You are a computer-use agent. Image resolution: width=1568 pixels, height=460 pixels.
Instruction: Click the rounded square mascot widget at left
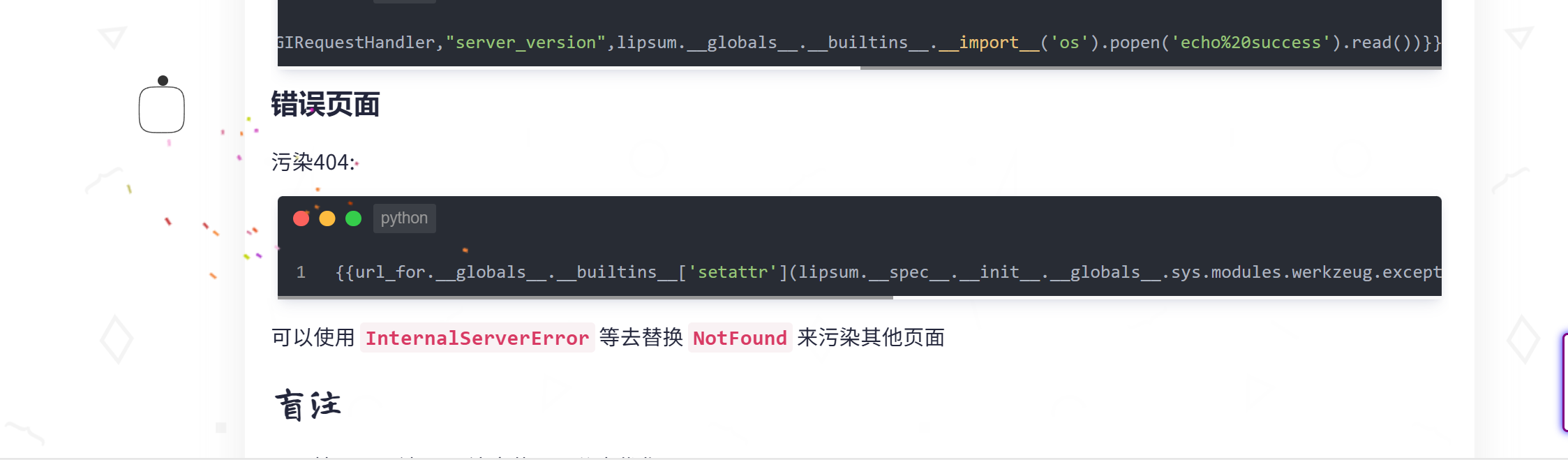click(x=162, y=110)
